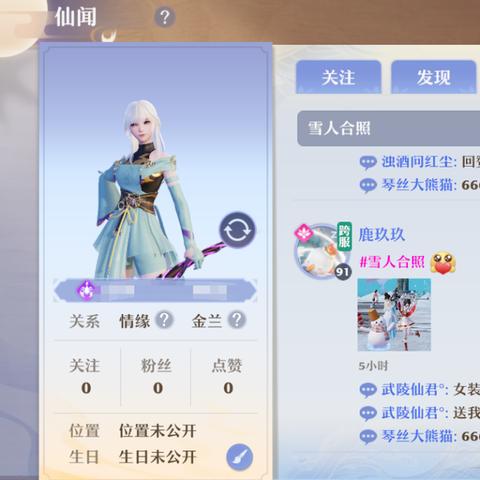
Task: Open 鹿玖玖's avatar portrait
Action: click(322, 252)
